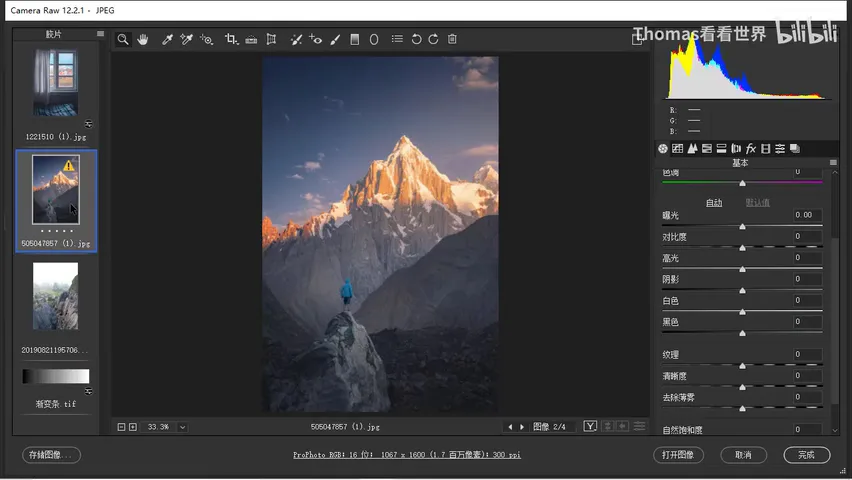Click the 取消 cancel button
The height and width of the screenshot is (480, 852).
pos(743,455)
